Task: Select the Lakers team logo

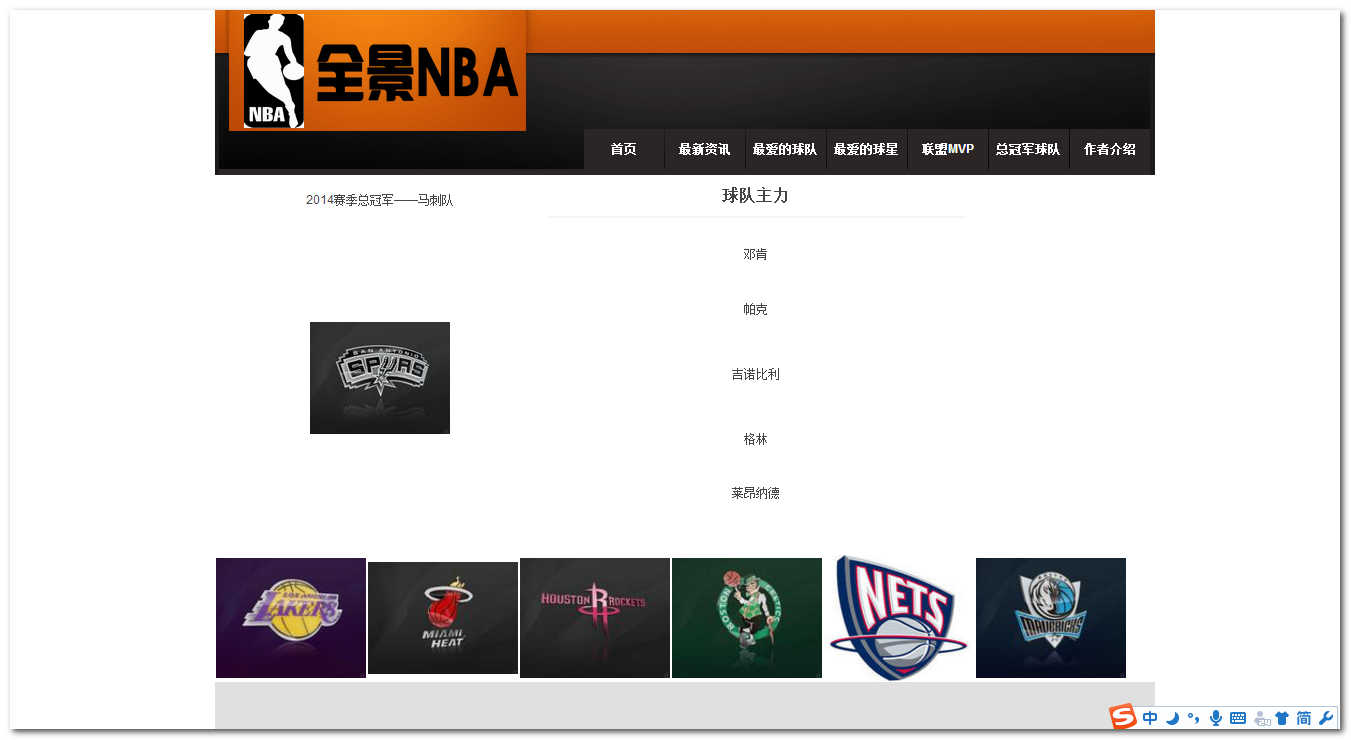Action: pyautogui.click(x=291, y=618)
